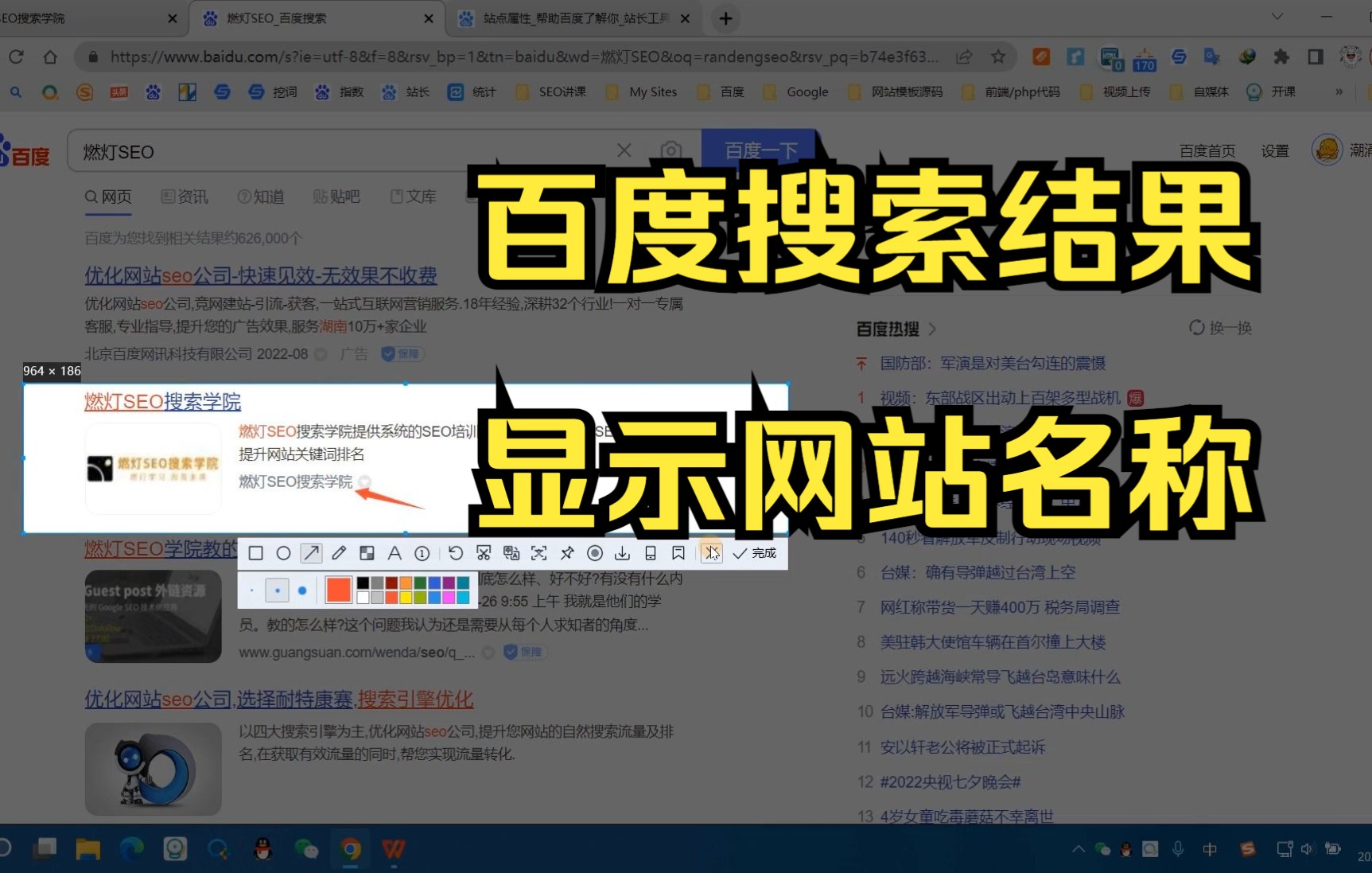This screenshot has height=873, width=1372.
Task: Open the 指数 bookmark
Action: point(340,92)
